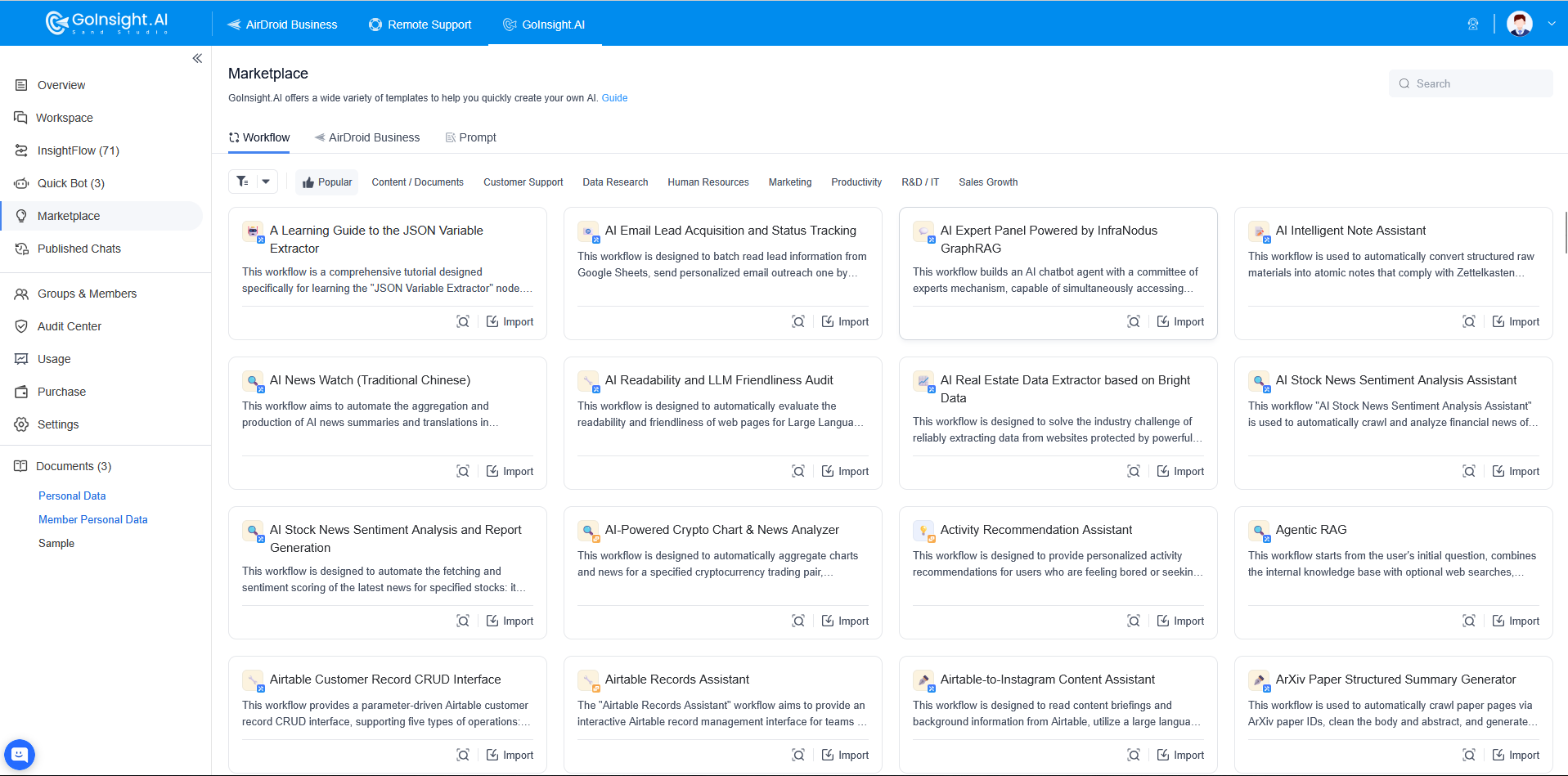Collapse the left sidebar with double-chevron icon
1568x776 pixels.
point(197,58)
